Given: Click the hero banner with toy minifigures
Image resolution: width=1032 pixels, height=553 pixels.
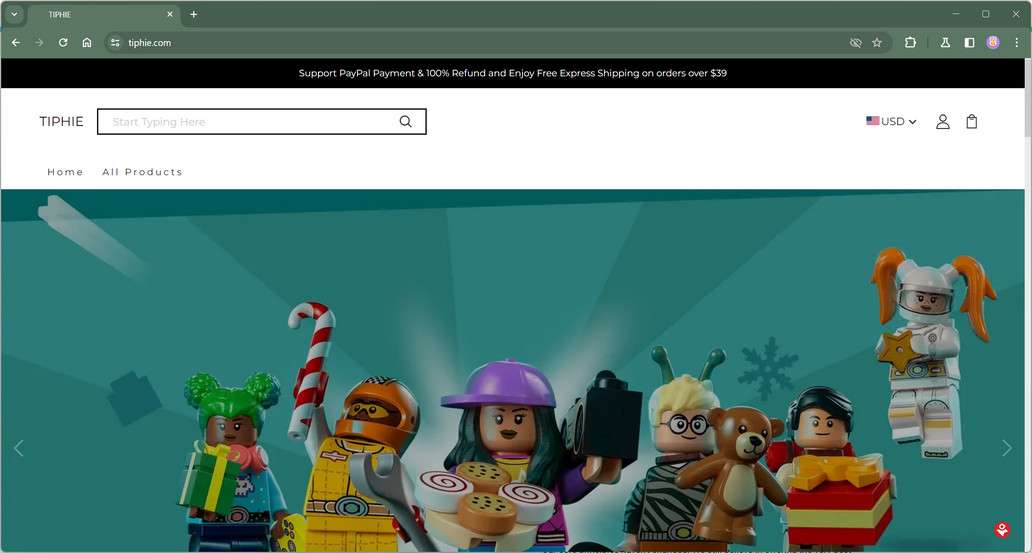Looking at the screenshot, I should [513, 371].
